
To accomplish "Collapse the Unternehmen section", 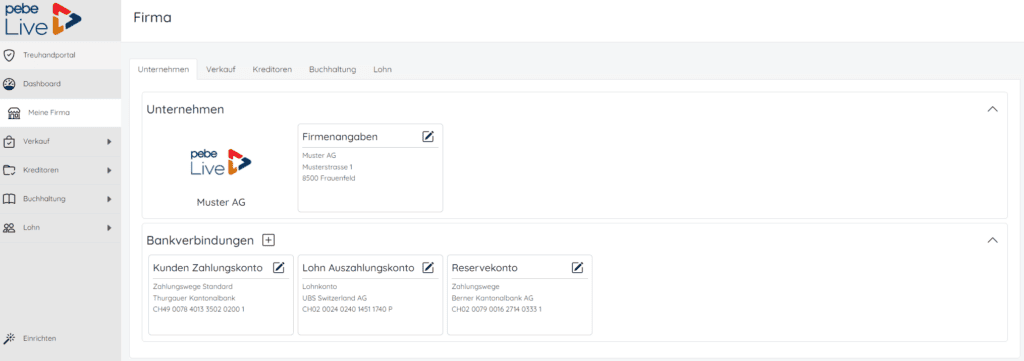I will point(993,109).
